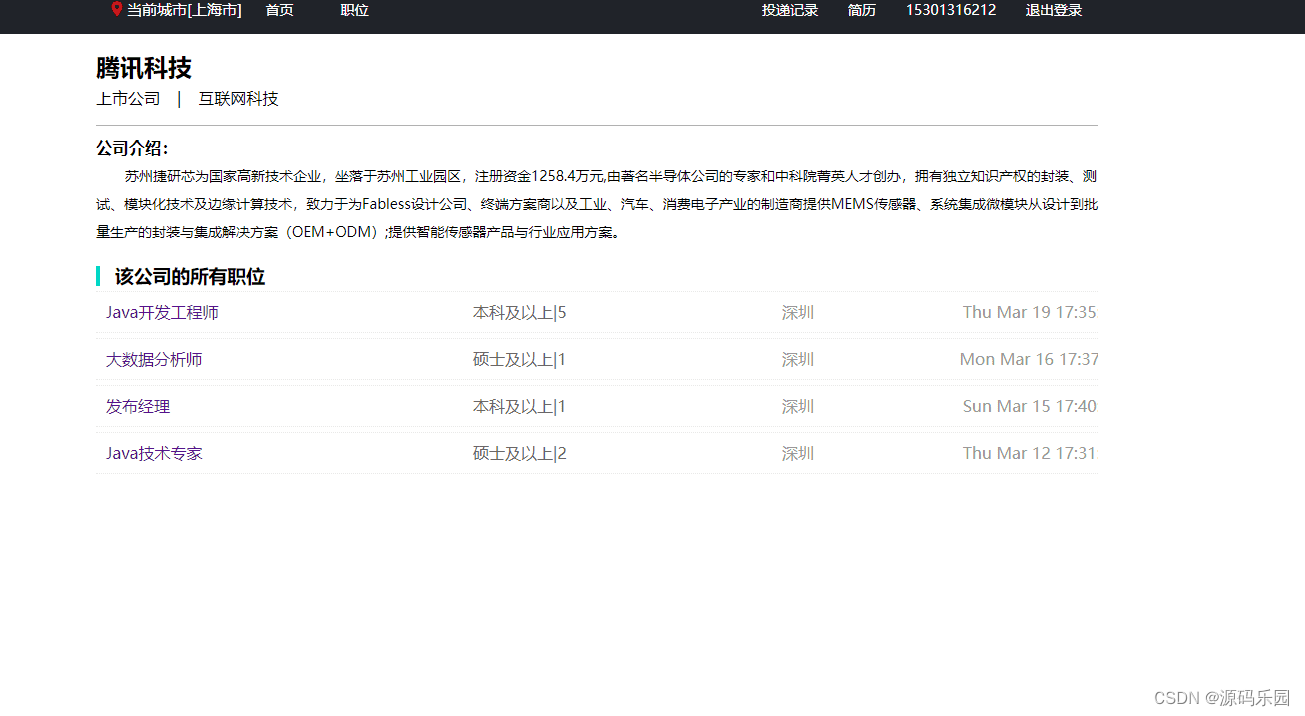Image resolution: width=1305 pixels, height=716 pixels.
Task: Open the 职位 menu item
Action: [354, 10]
